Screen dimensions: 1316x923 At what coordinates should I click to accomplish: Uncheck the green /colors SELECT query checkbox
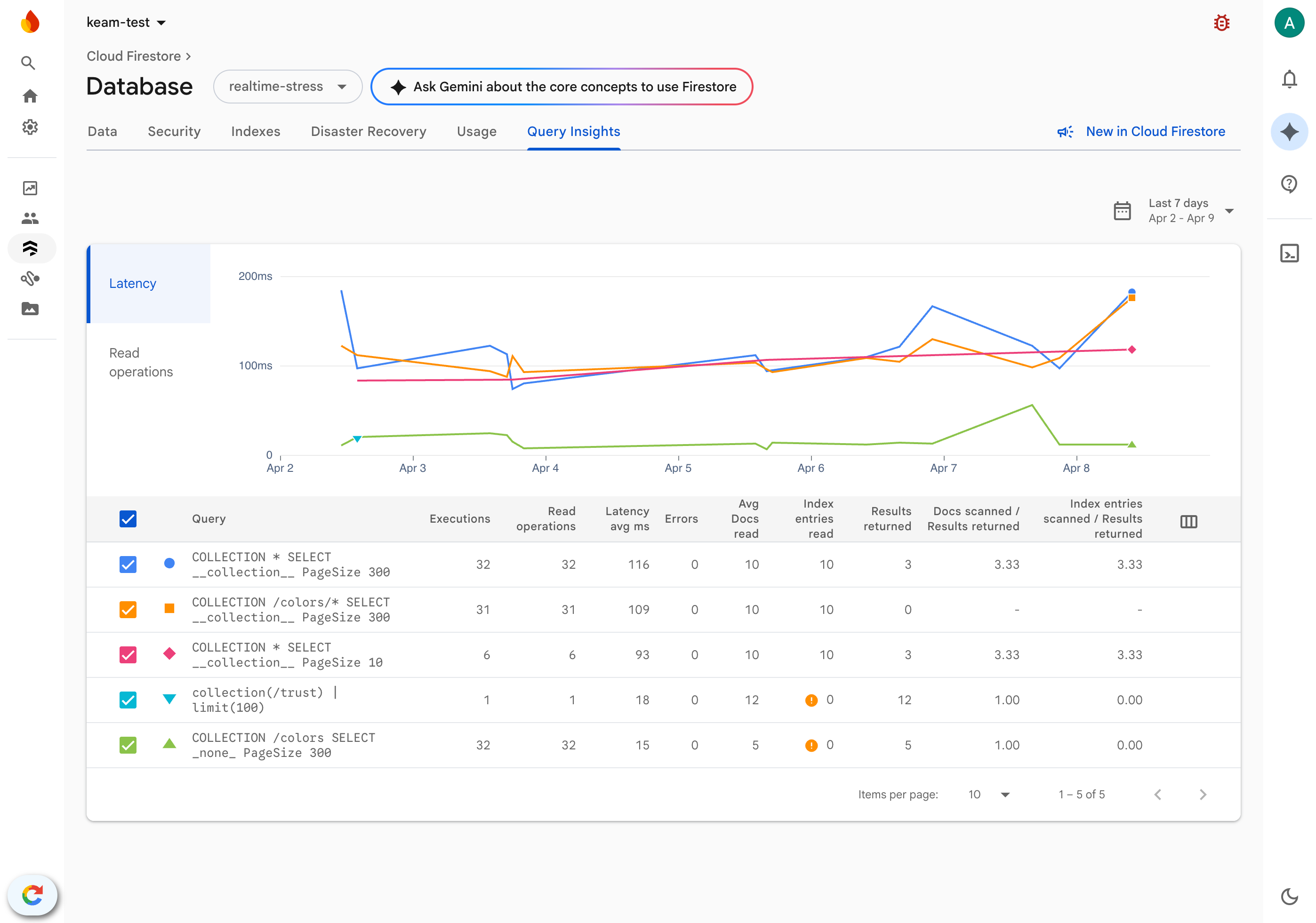pyautogui.click(x=128, y=745)
